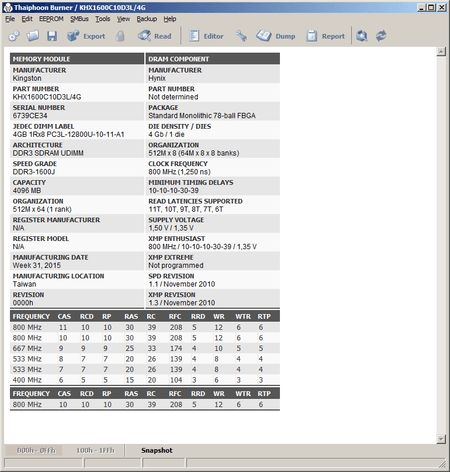Click the padlock write-protection icon

[x=120, y=36]
